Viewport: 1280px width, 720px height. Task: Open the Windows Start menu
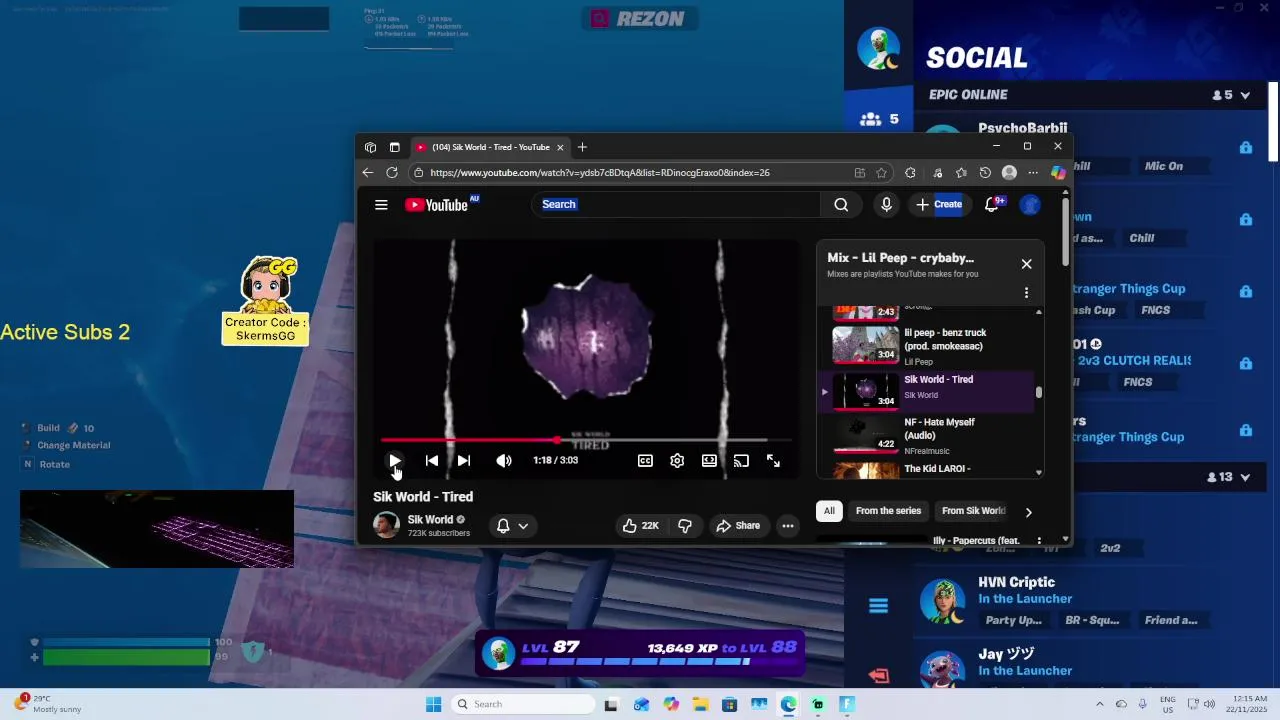point(433,704)
